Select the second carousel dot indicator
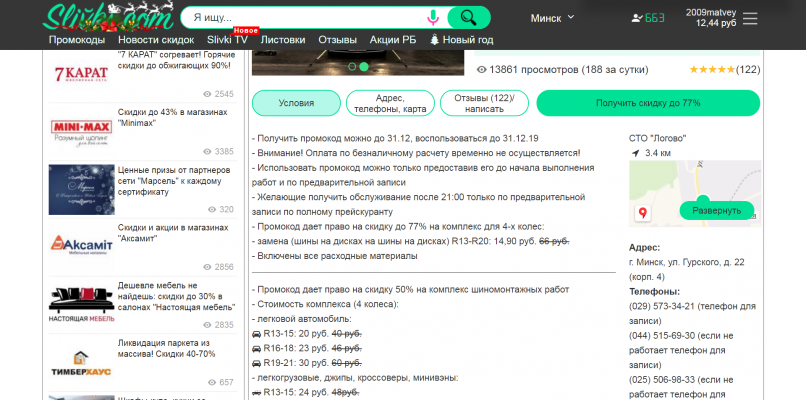This screenshot has width=806, height=400. pos(364,66)
